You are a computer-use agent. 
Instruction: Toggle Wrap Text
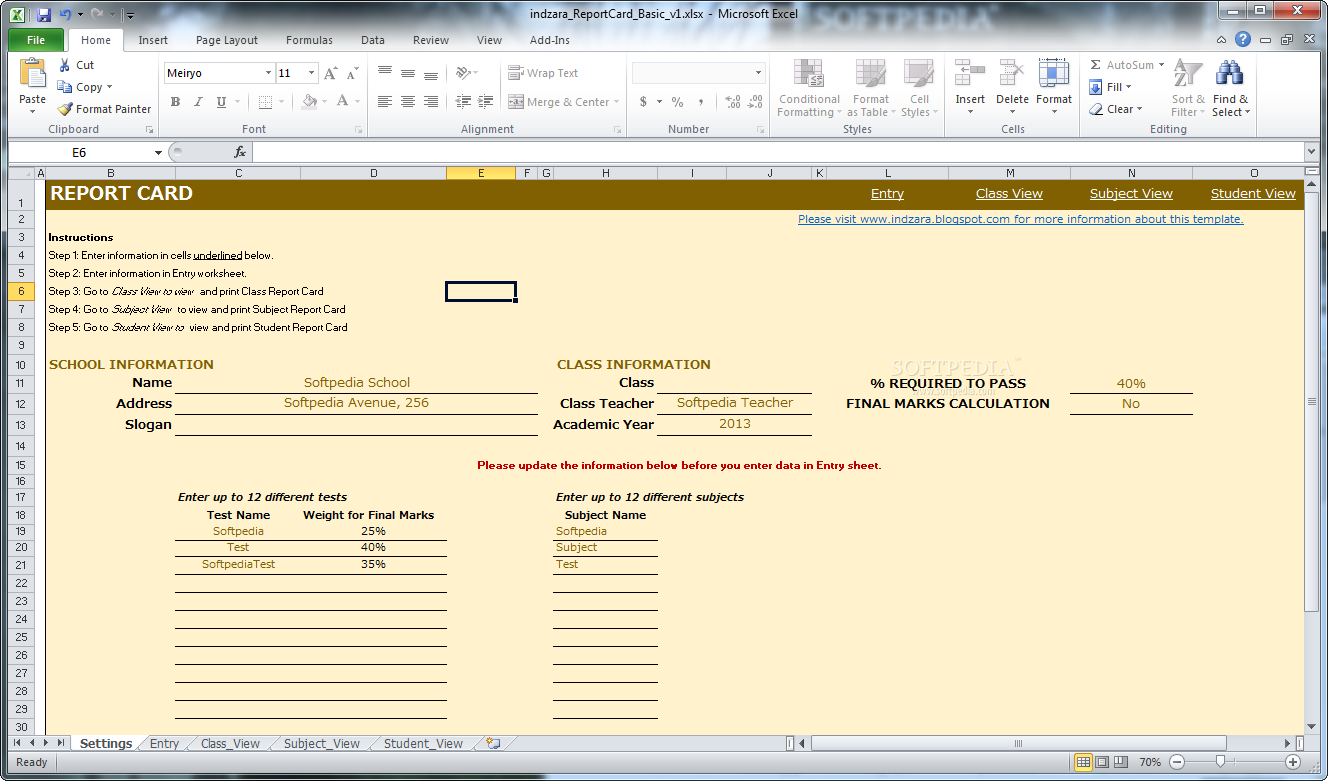pos(543,73)
